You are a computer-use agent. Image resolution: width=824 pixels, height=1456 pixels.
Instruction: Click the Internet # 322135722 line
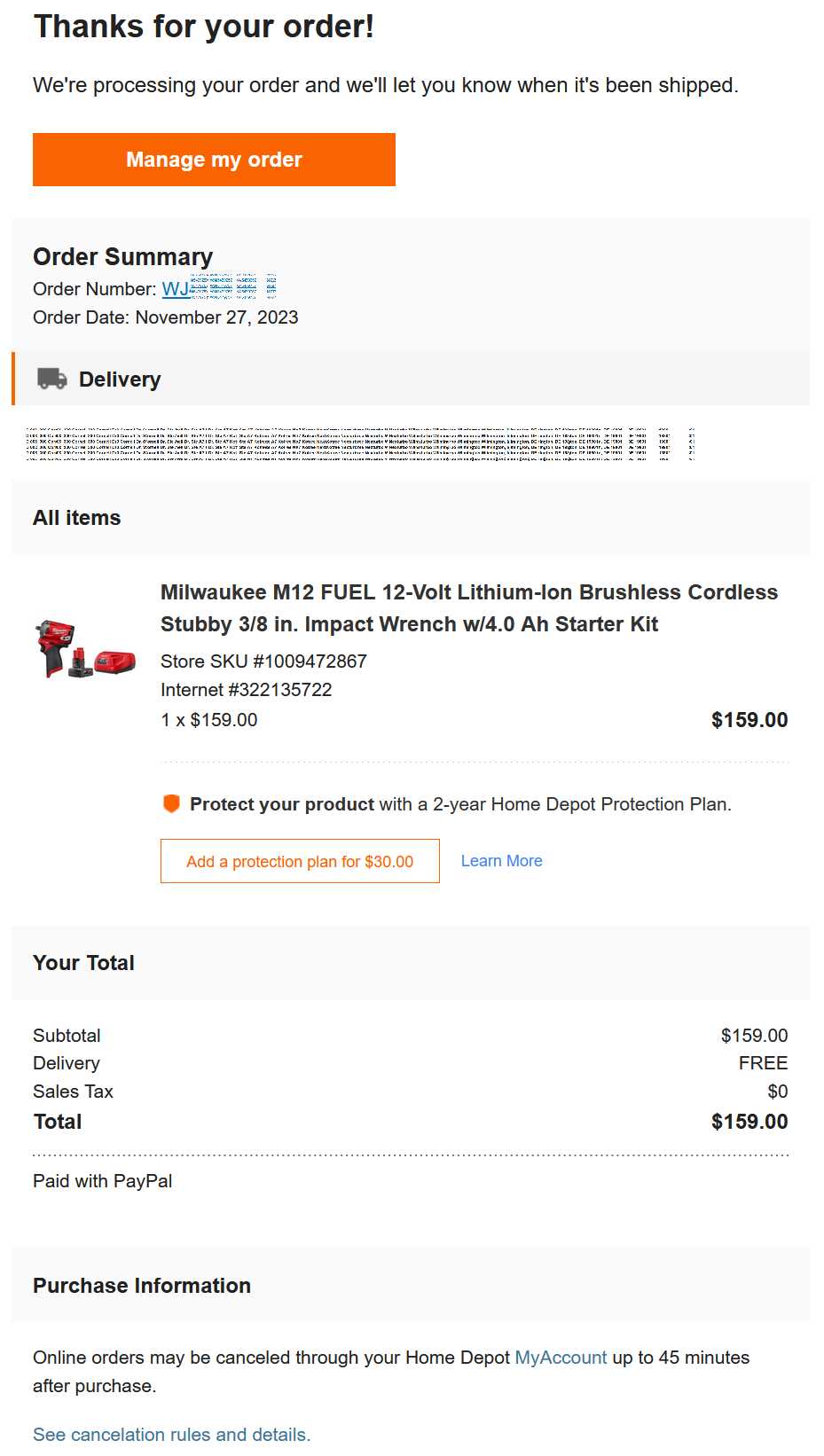pyautogui.click(x=246, y=690)
